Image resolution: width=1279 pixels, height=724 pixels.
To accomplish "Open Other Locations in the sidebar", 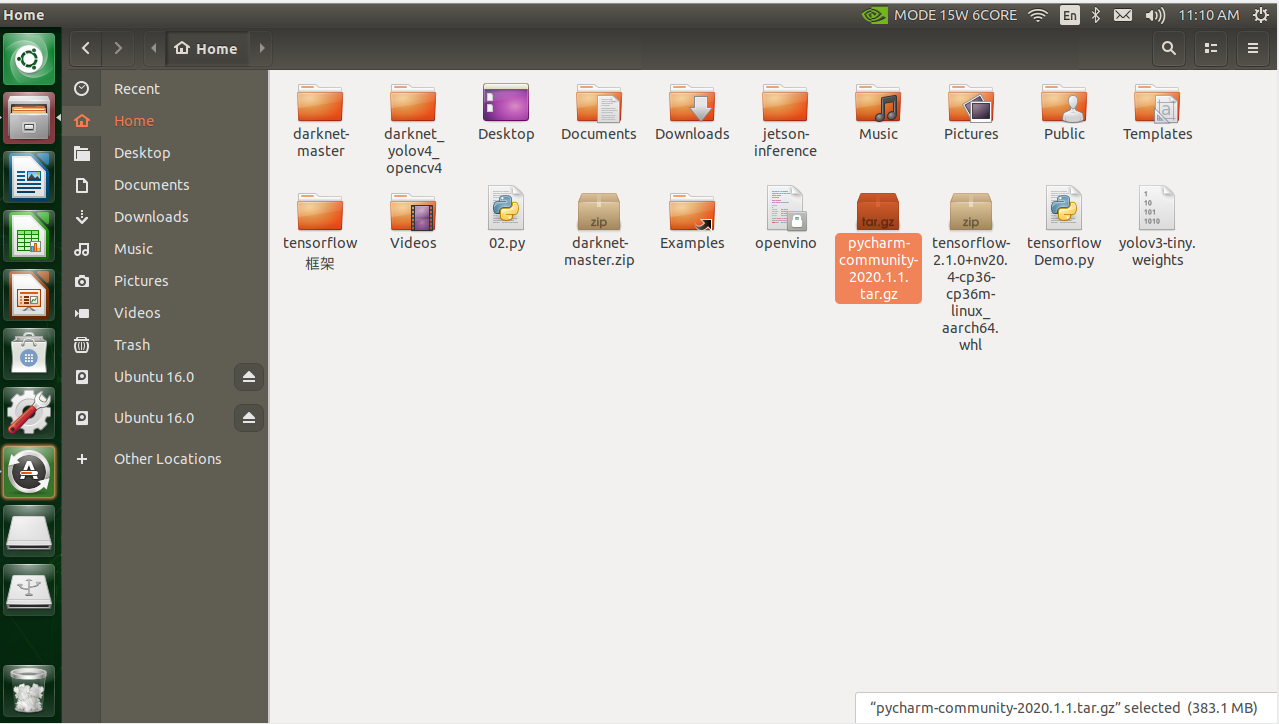I will pyautogui.click(x=165, y=459).
